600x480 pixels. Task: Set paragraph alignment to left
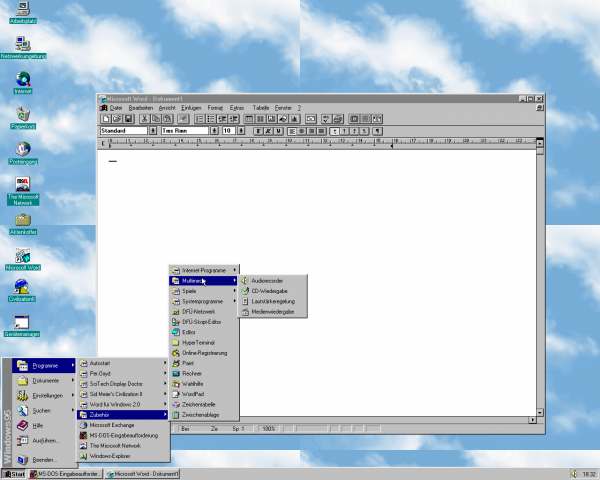292,131
